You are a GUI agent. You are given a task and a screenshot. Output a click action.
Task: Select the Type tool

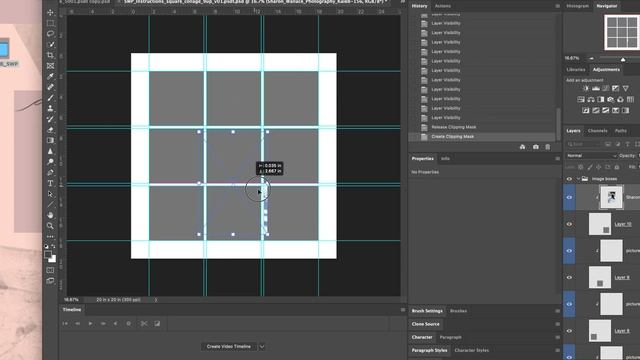50,183
